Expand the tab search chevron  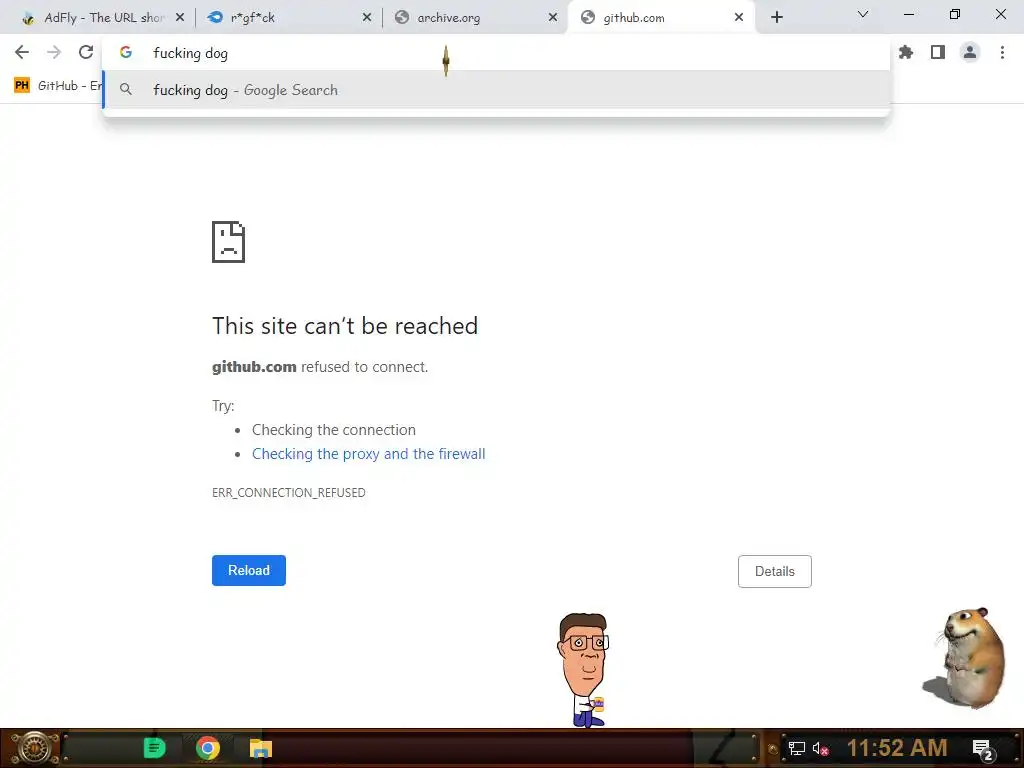863,14
